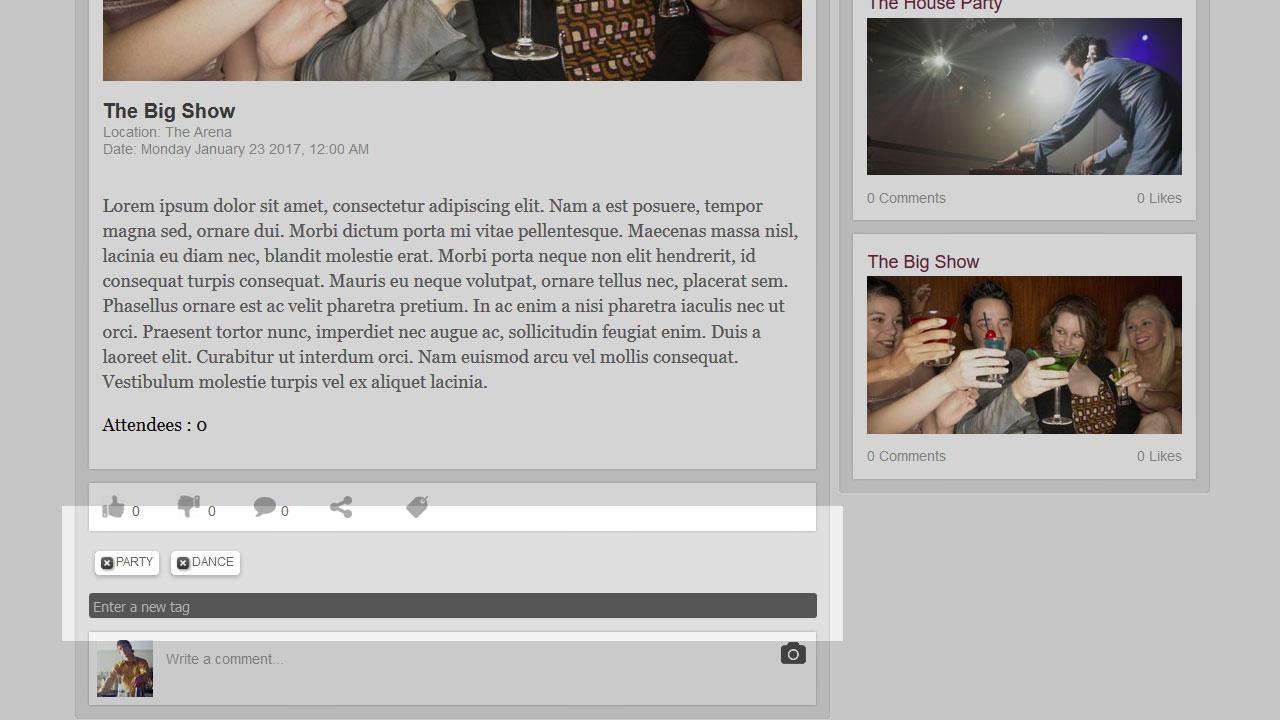The width and height of the screenshot is (1280, 720).
Task: Click the House Party DJ image
Action: (1024, 96)
